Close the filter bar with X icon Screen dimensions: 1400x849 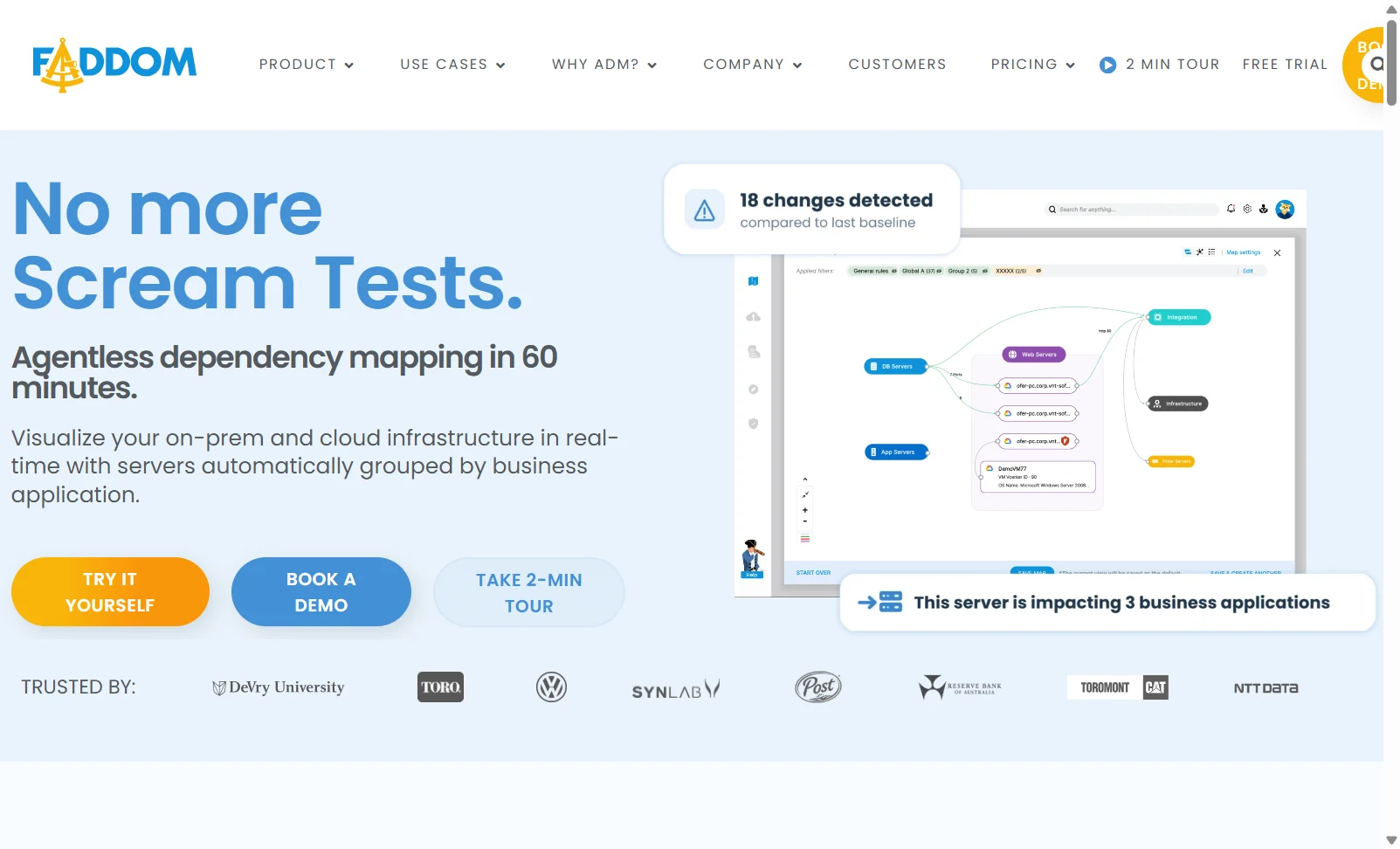(1277, 252)
